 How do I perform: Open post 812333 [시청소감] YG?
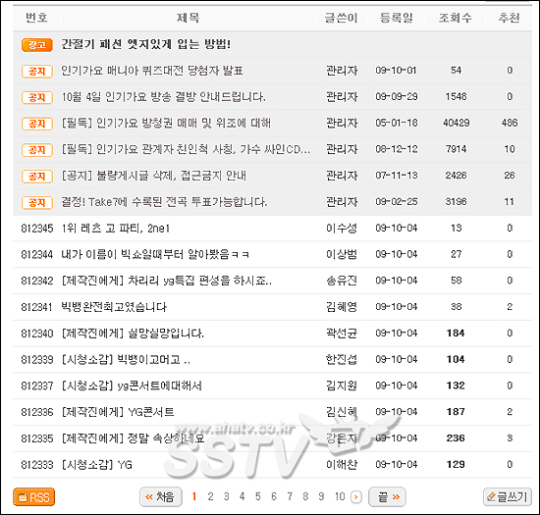pyautogui.click(x=97, y=465)
